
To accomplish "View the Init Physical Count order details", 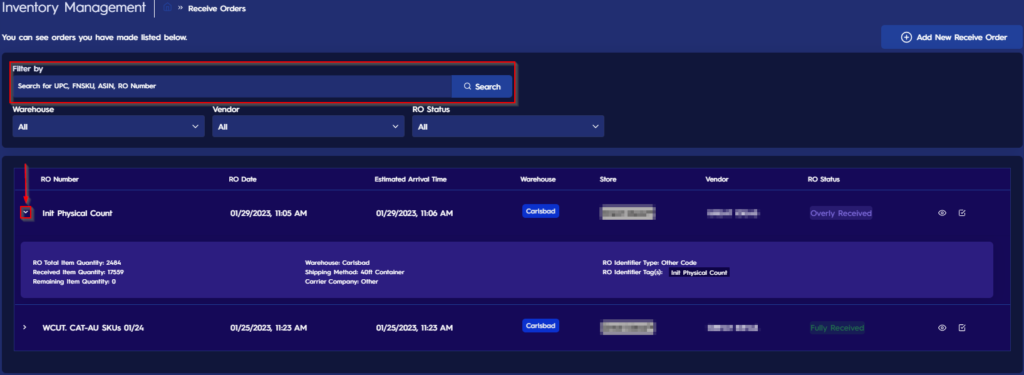I will click(x=942, y=213).
